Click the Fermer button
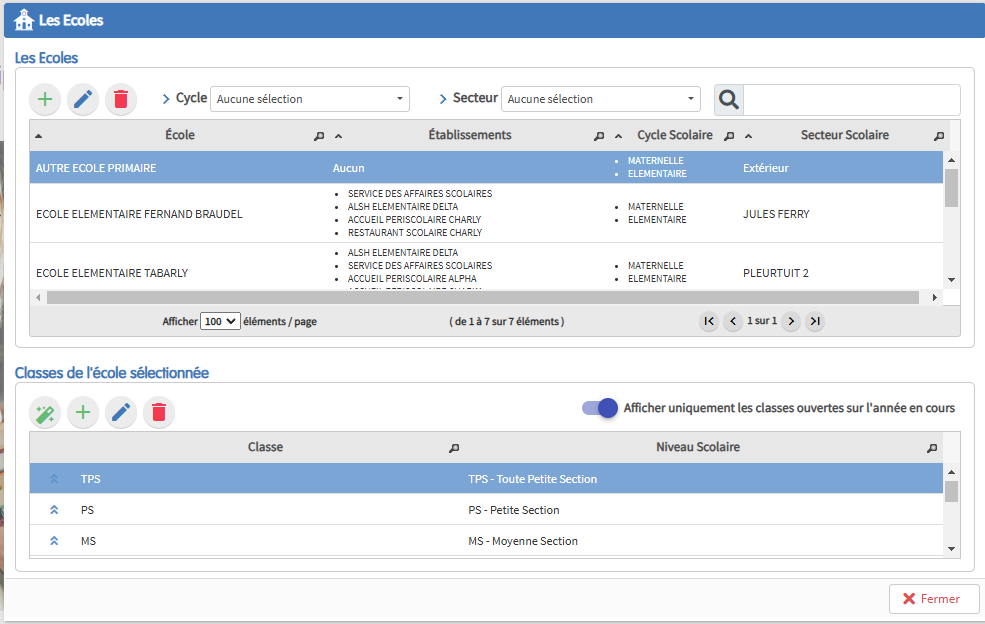This screenshot has height=624, width=985. [933, 599]
